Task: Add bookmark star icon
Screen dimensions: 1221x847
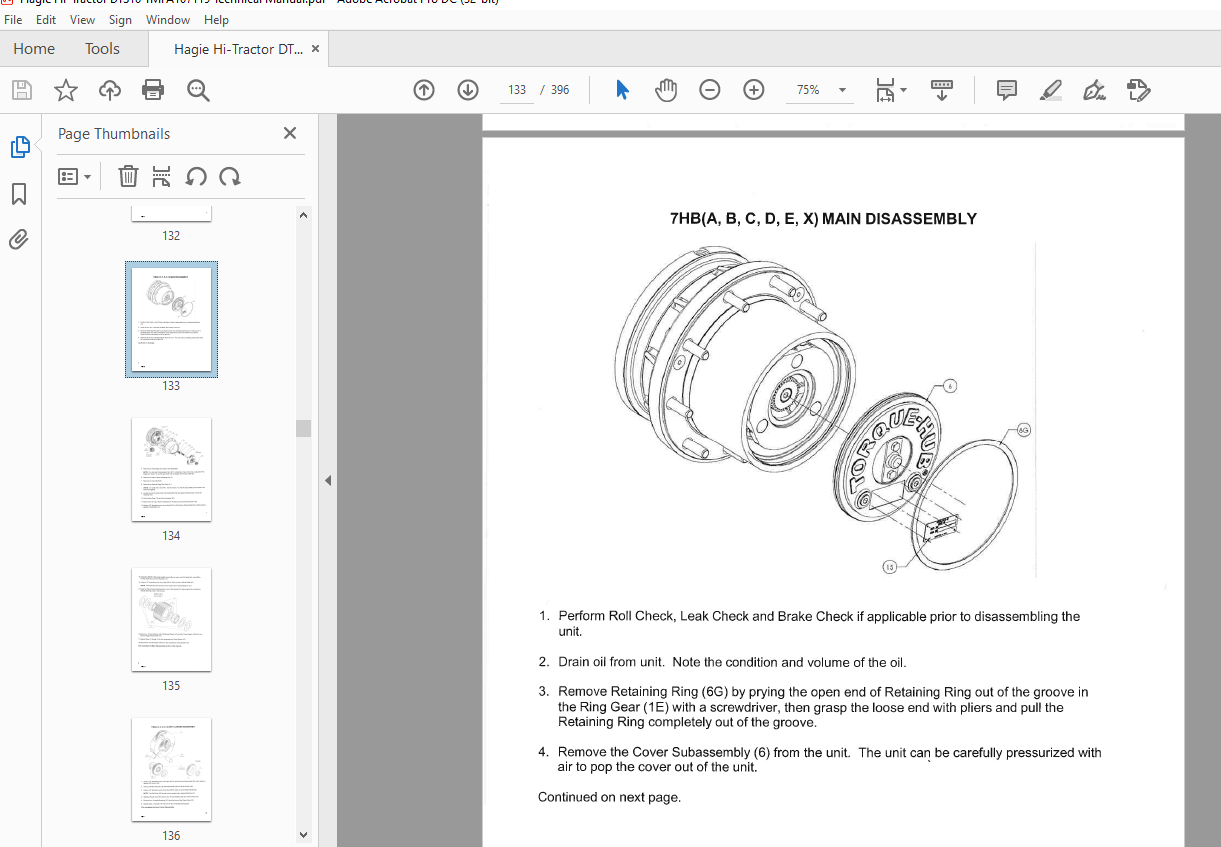Action: tap(66, 90)
